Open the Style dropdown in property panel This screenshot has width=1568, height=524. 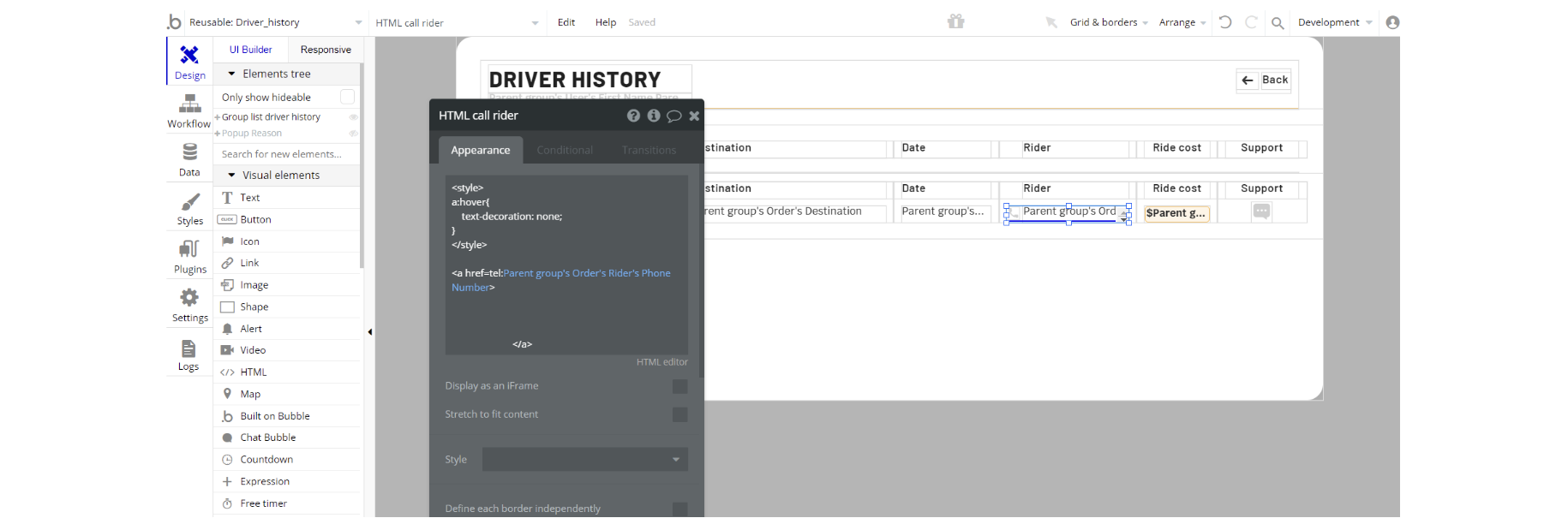584,460
